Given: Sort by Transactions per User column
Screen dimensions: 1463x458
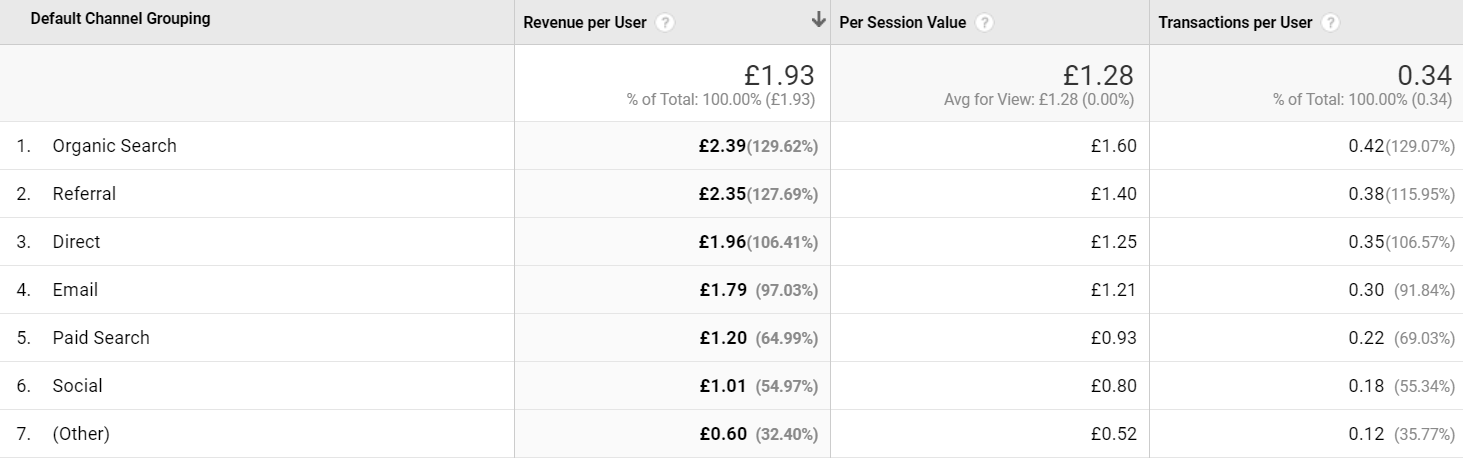Looking at the screenshot, I should pos(1235,23).
